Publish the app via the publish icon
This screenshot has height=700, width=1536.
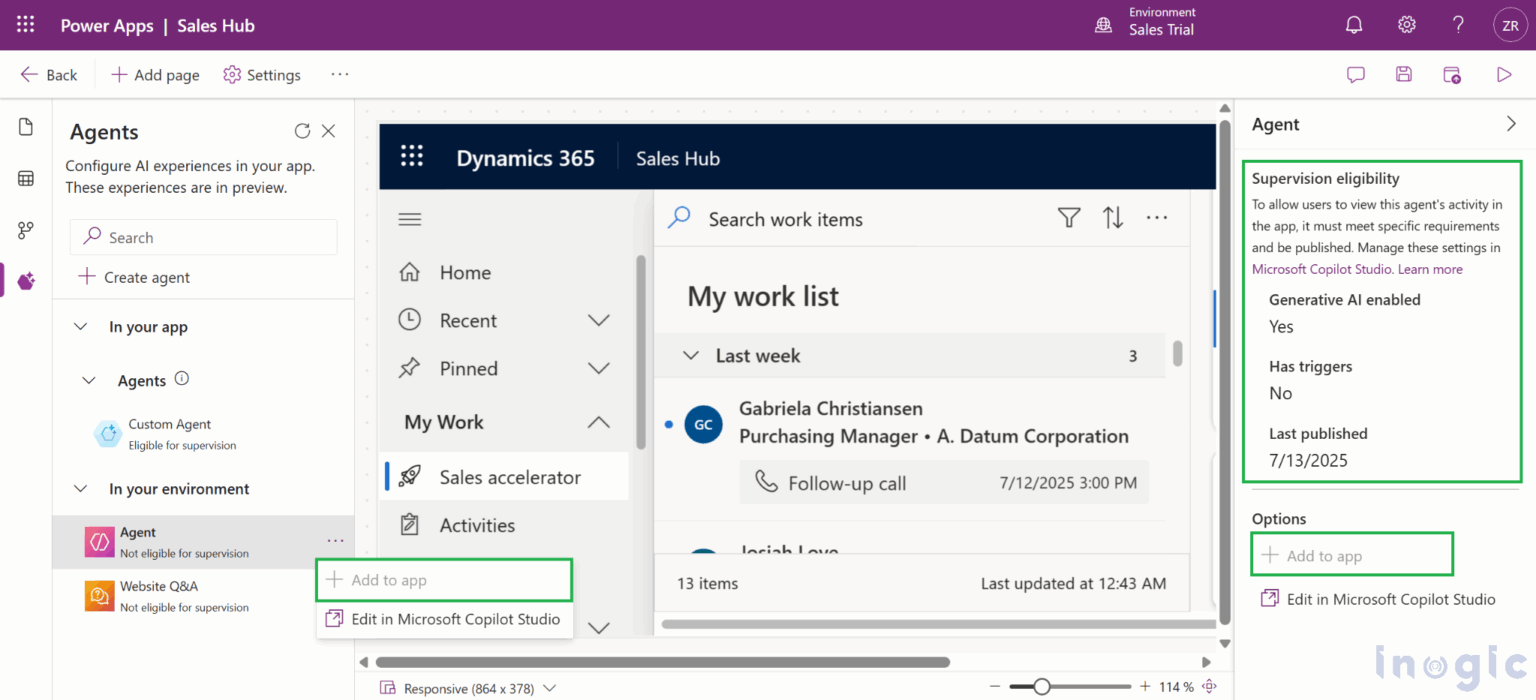(x=1453, y=74)
